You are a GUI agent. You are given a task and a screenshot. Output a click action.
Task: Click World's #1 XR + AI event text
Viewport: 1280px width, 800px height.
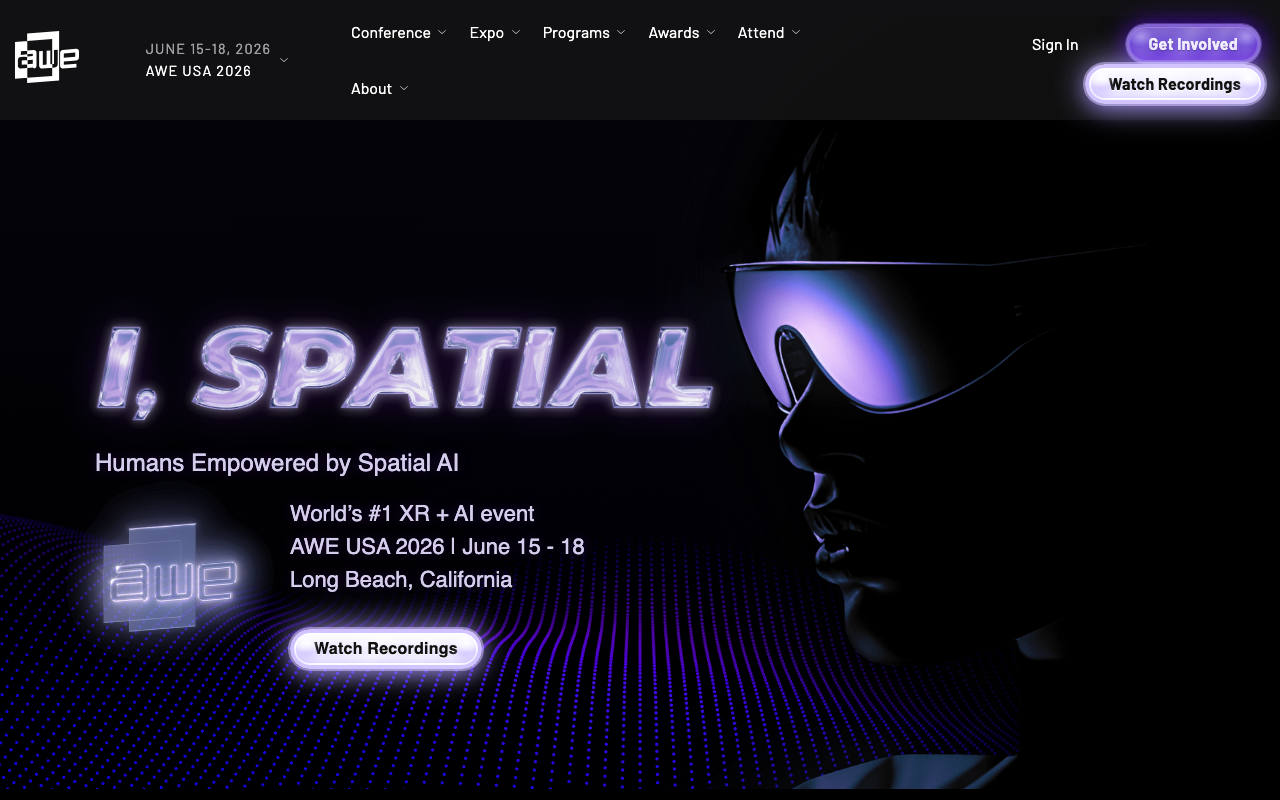pyautogui.click(x=412, y=514)
